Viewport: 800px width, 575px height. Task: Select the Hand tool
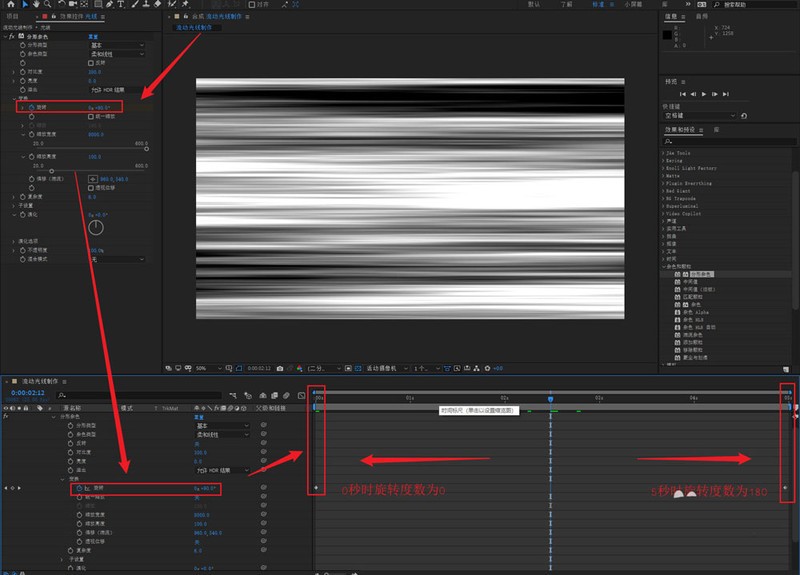coord(36,4)
